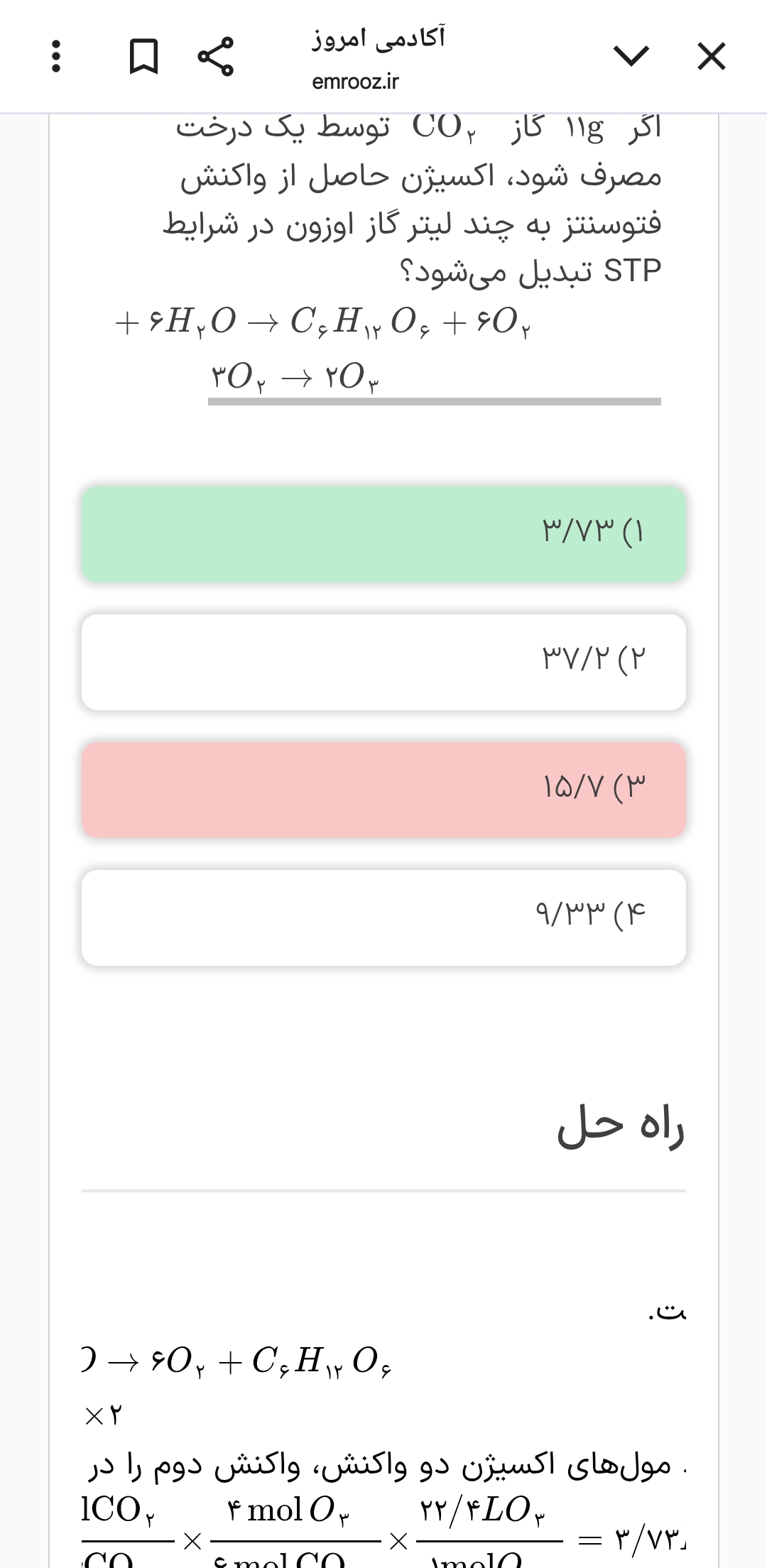The image size is (767, 1568).
Task: Open the three-dot more options menu
Action: (x=57, y=56)
